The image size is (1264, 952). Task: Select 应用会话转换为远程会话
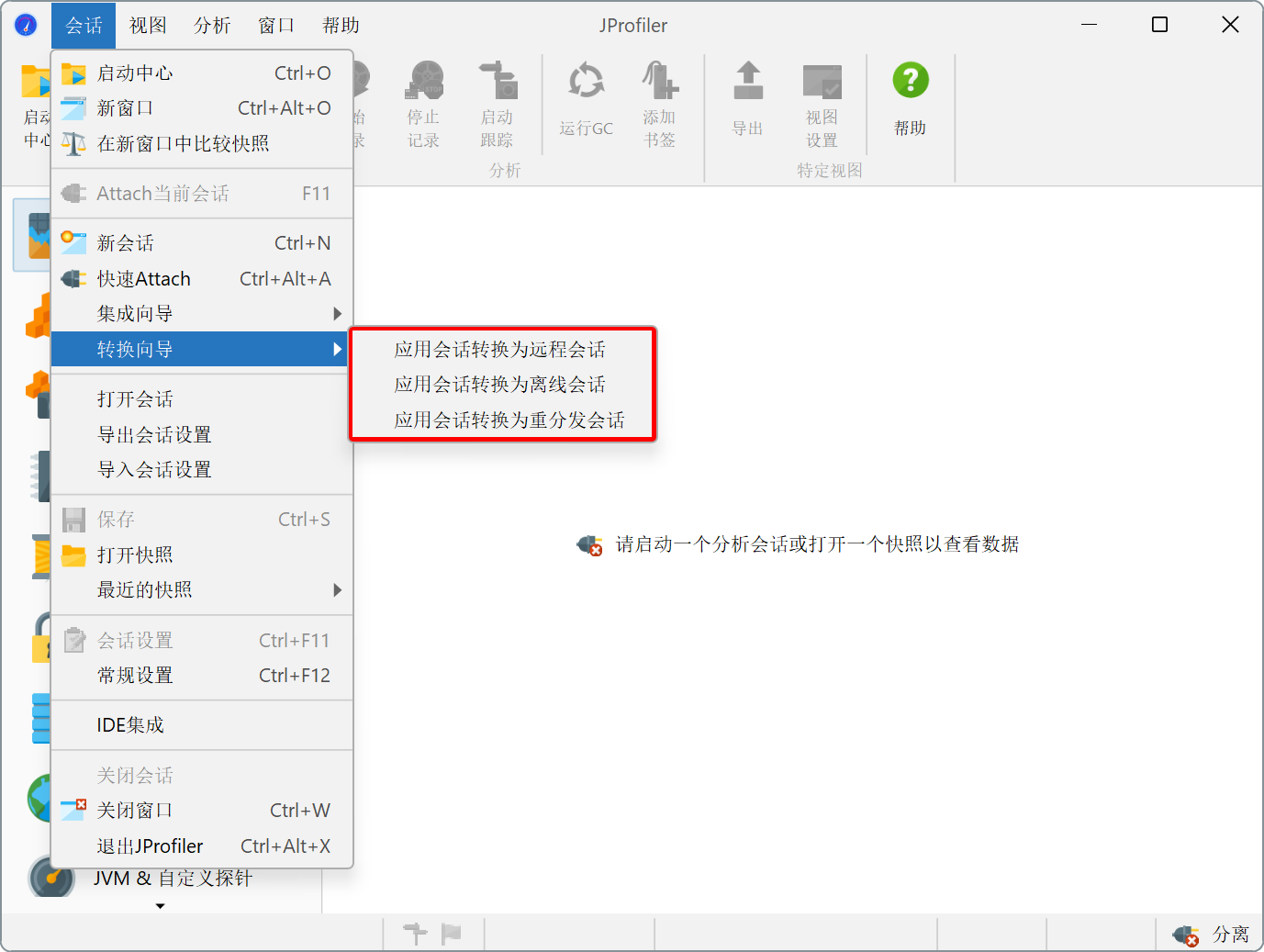pyautogui.click(x=502, y=350)
